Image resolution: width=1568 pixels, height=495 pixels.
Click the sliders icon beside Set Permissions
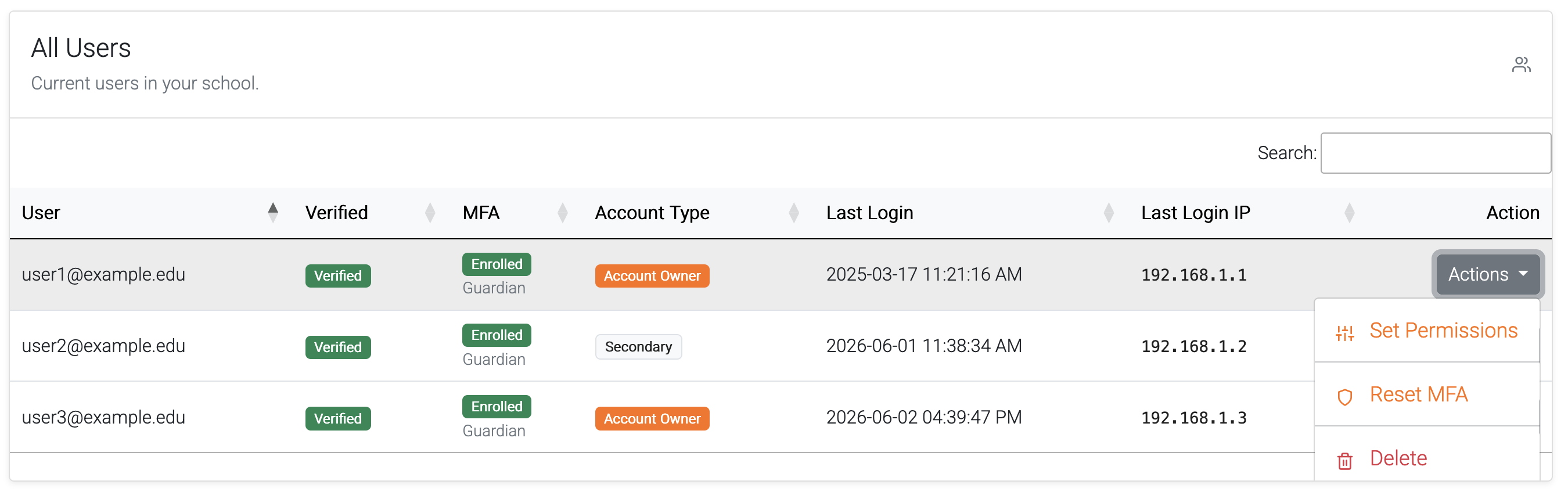[1344, 332]
